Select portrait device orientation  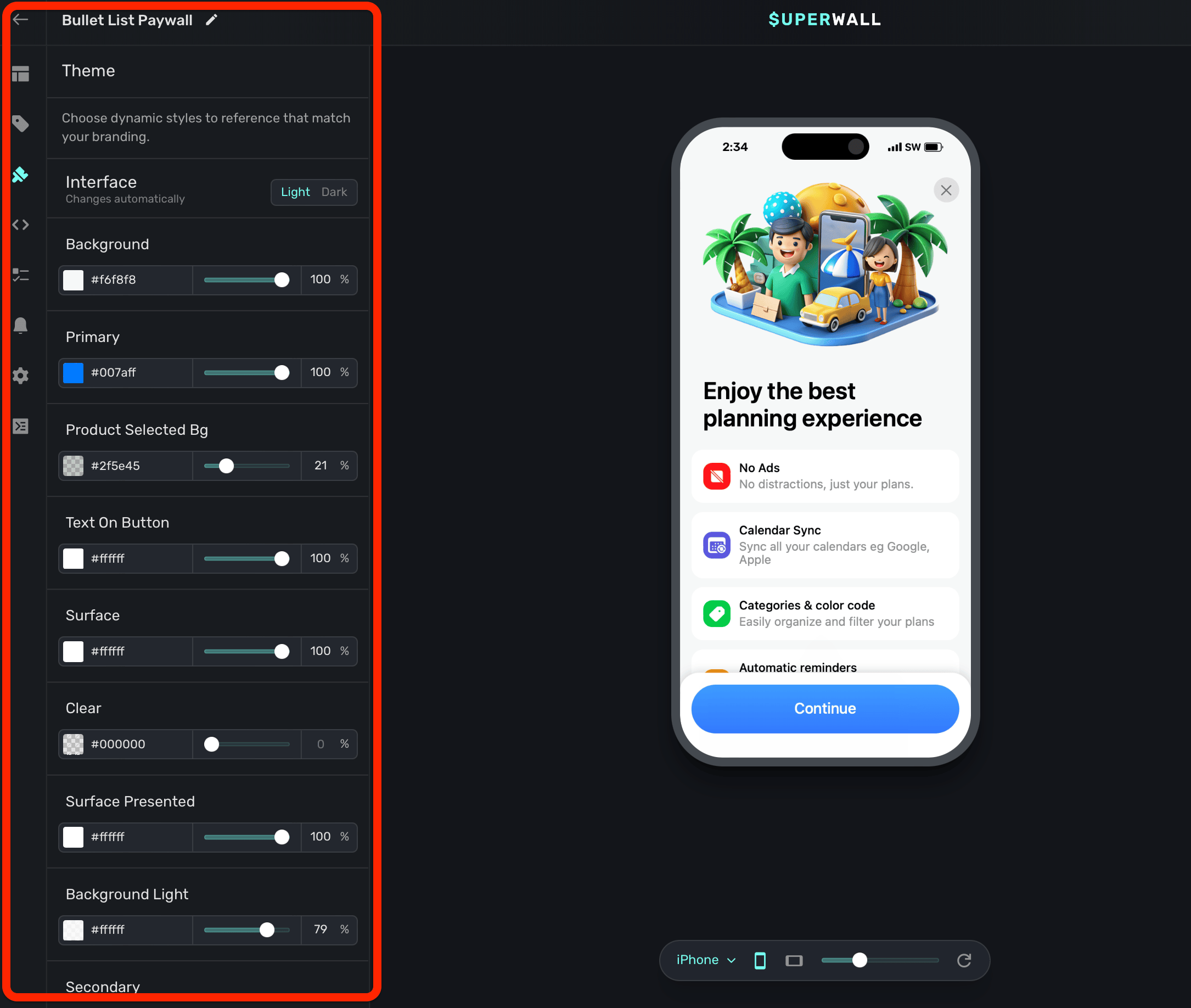[x=760, y=960]
